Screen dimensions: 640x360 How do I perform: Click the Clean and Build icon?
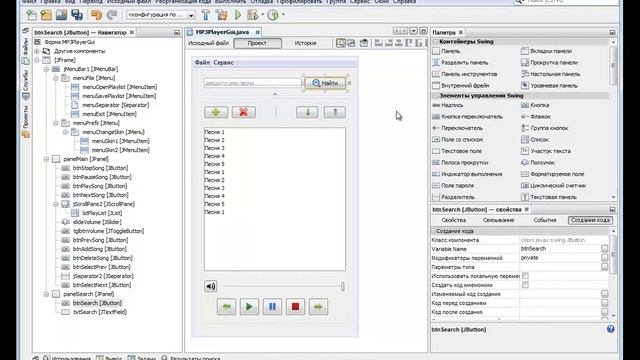point(222,15)
